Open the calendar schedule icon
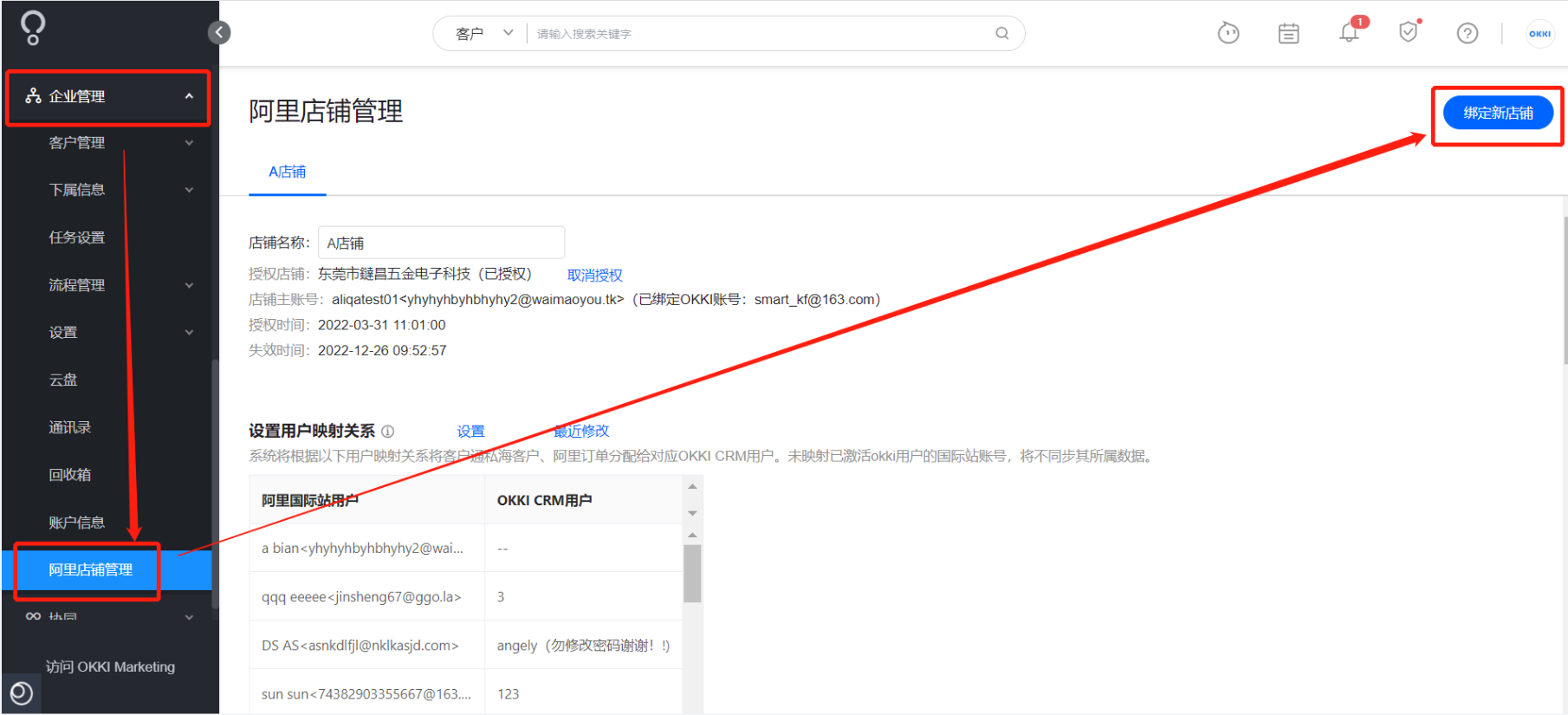 1289,33
